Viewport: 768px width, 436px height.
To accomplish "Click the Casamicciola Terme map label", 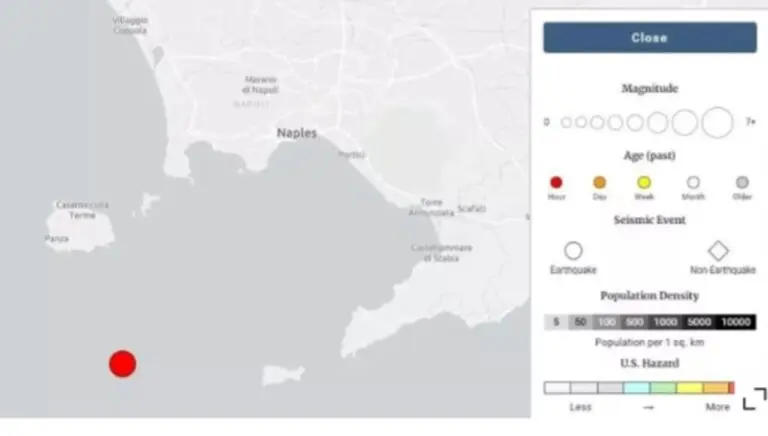I will pos(82,210).
